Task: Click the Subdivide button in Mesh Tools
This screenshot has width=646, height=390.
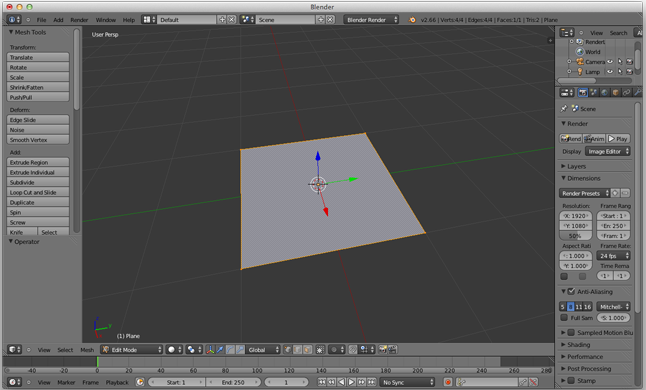Action: pos(38,182)
